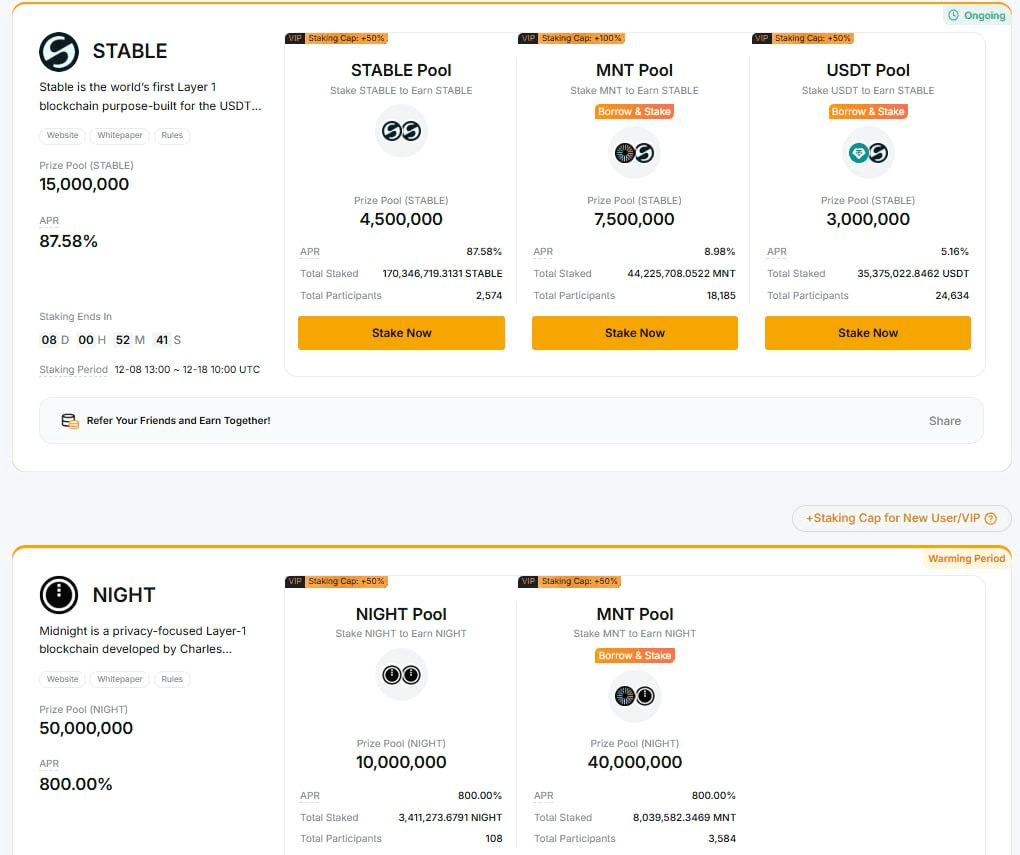Open the STABLE Website link
This screenshot has width=1020, height=855.
[63, 135]
